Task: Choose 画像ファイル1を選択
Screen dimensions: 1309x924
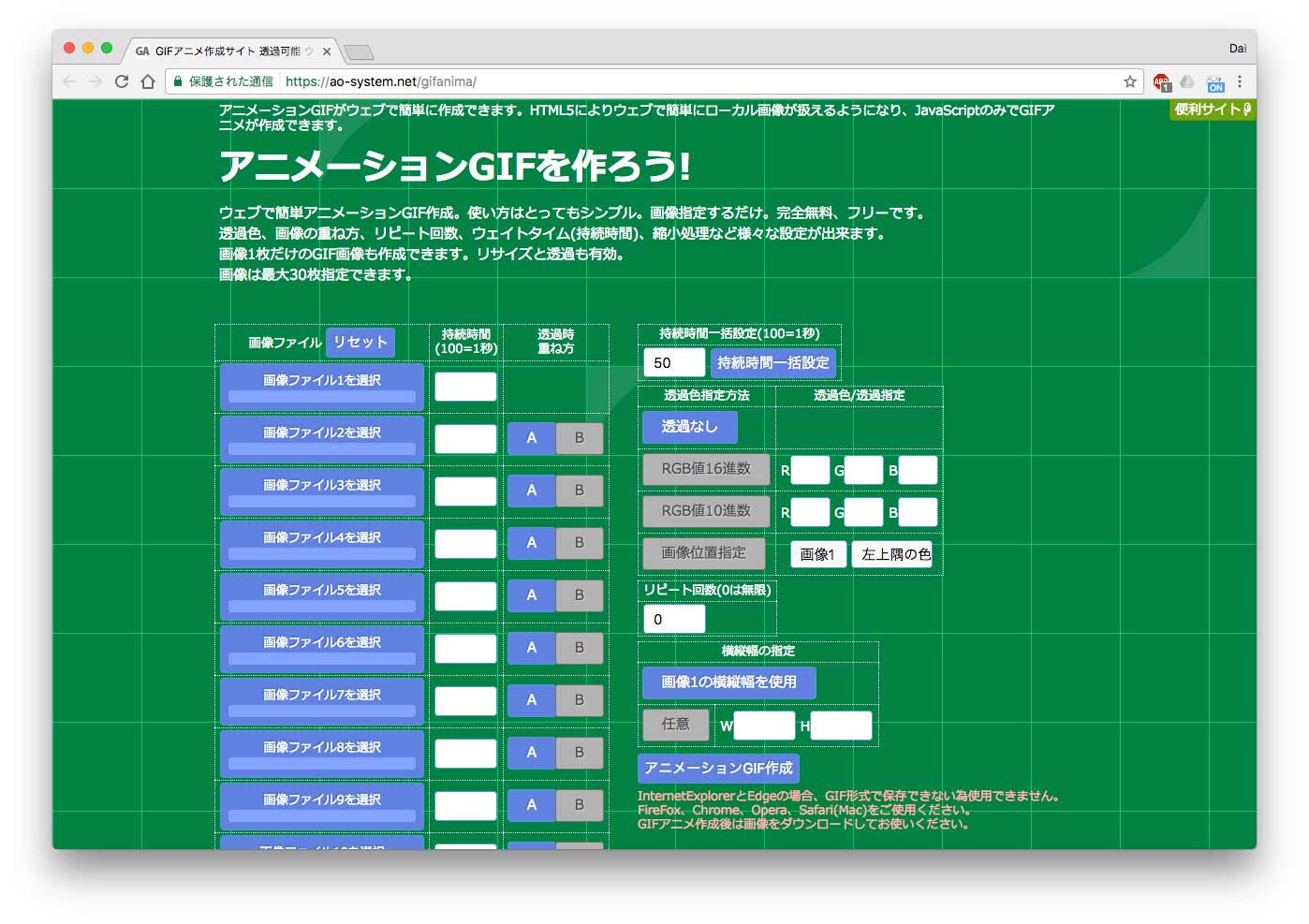Action: (322, 388)
